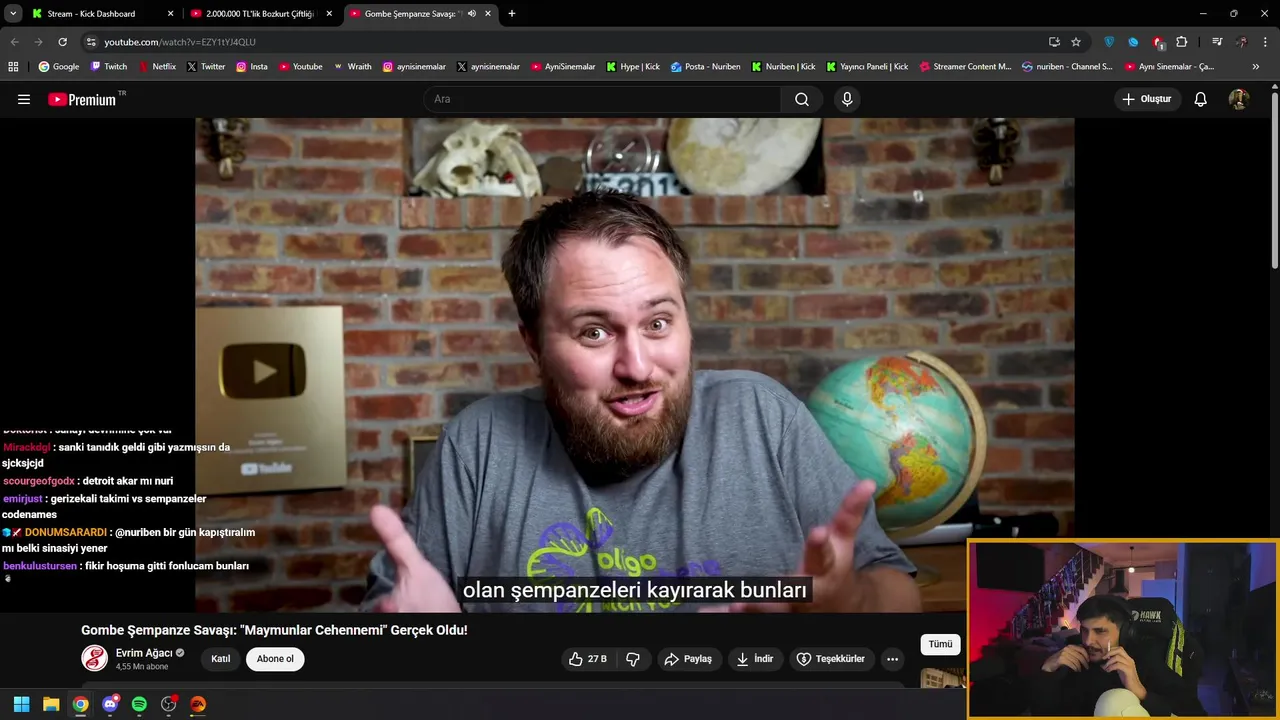Dislike the video with thumbs down

coord(632,659)
